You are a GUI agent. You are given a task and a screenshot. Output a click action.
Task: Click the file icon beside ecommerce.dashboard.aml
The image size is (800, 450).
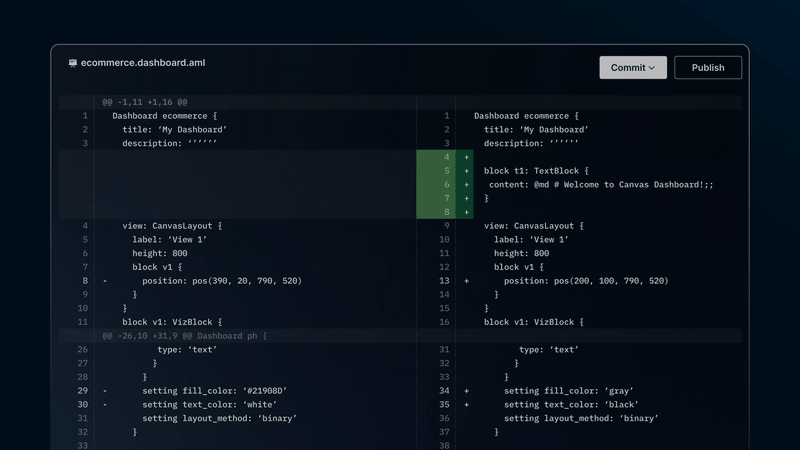tap(72, 63)
